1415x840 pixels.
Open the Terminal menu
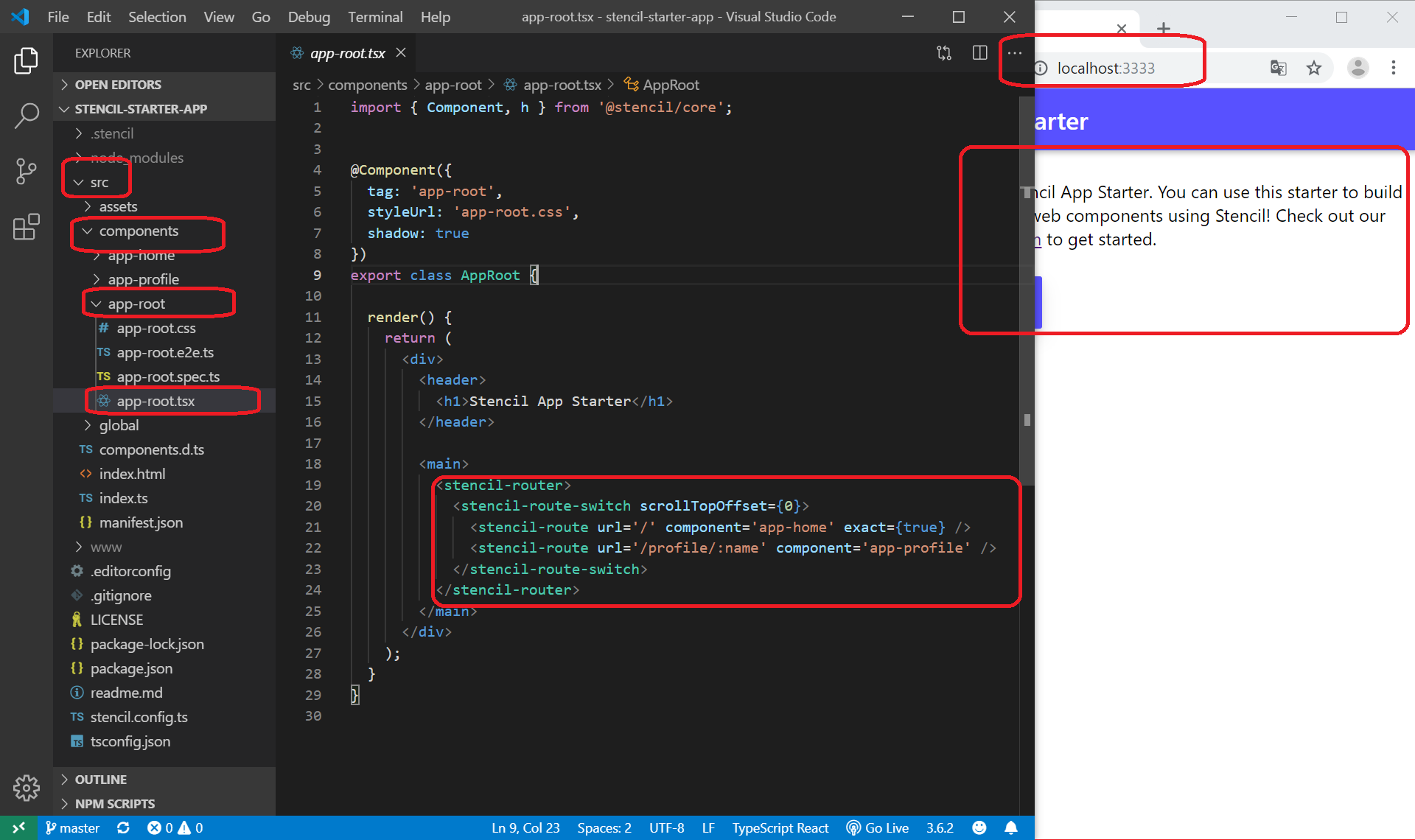375,17
